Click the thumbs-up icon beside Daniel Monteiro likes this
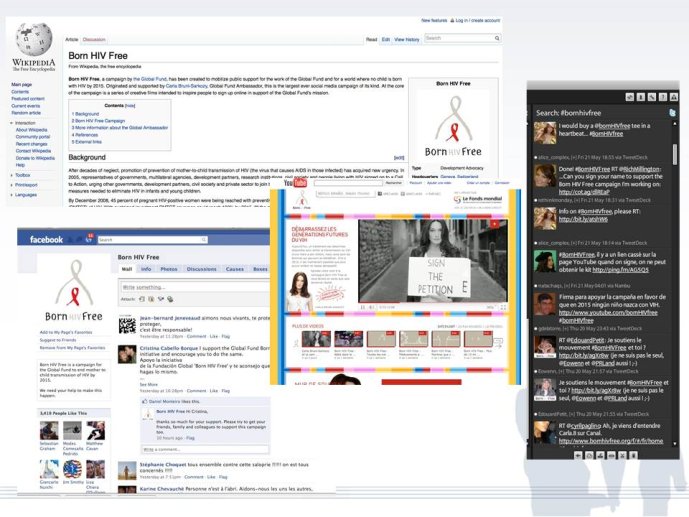This screenshot has width=689, height=517. (x=145, y=401)
